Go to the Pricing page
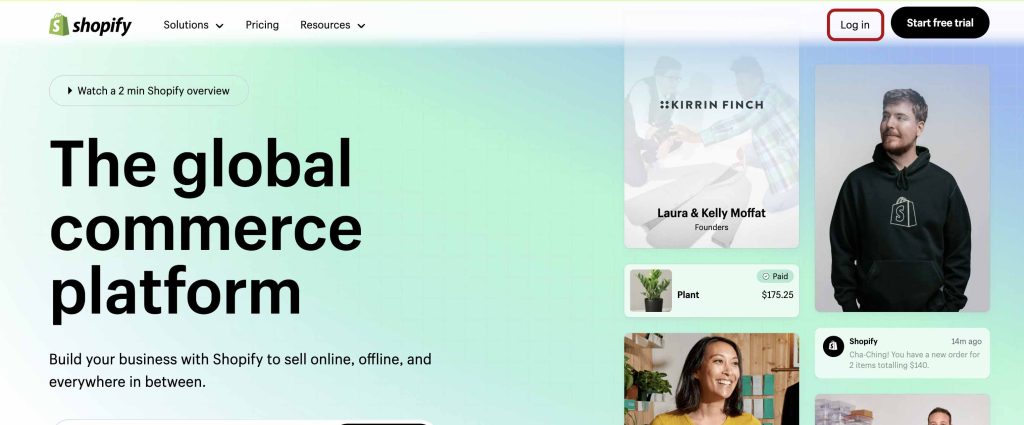The width and height of the screenshot is (1024, 425). point(262,25)
